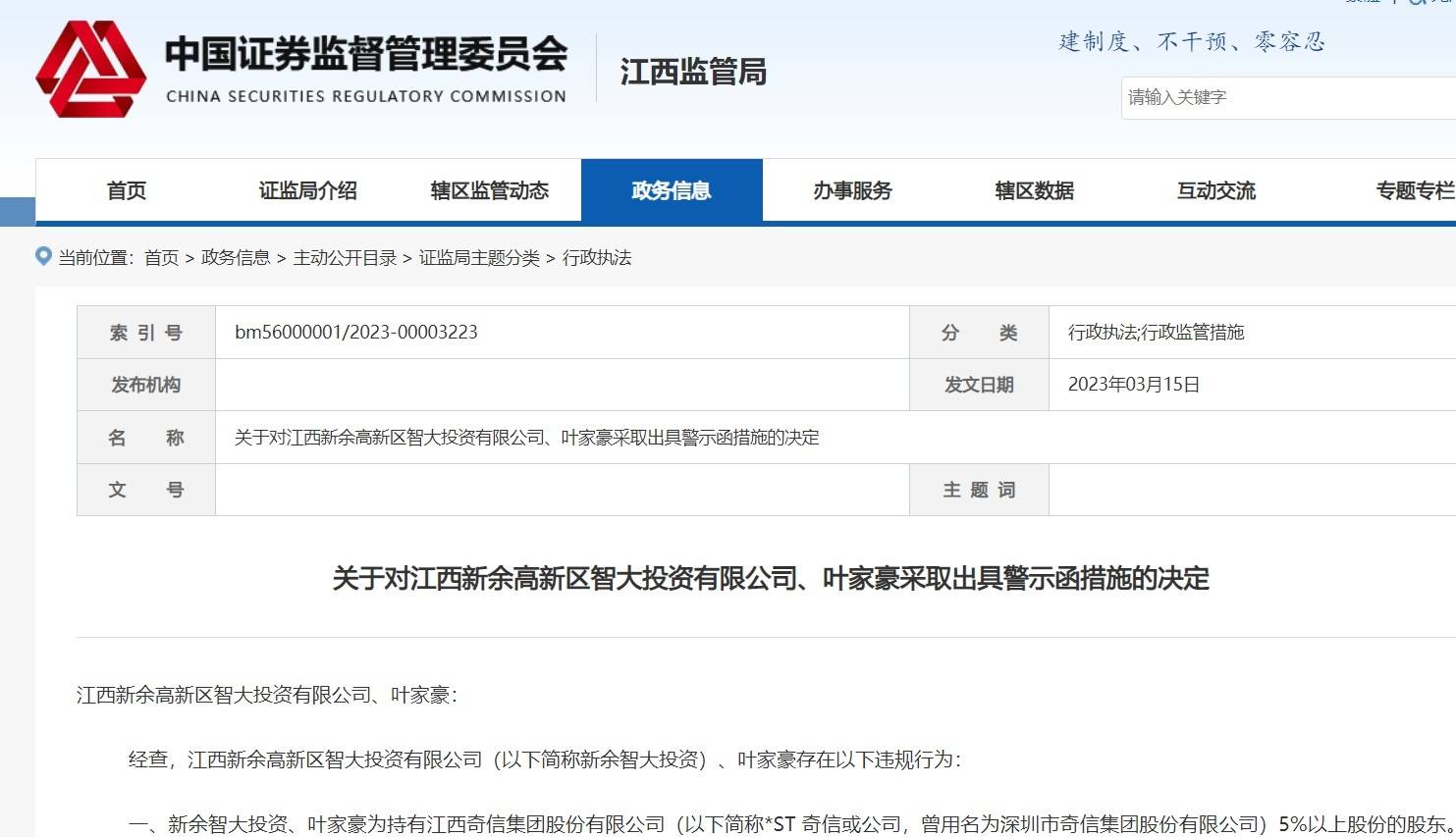
Task: Go to 证监局主题分类 breadcrumb link
Action: tap(479, 258)
